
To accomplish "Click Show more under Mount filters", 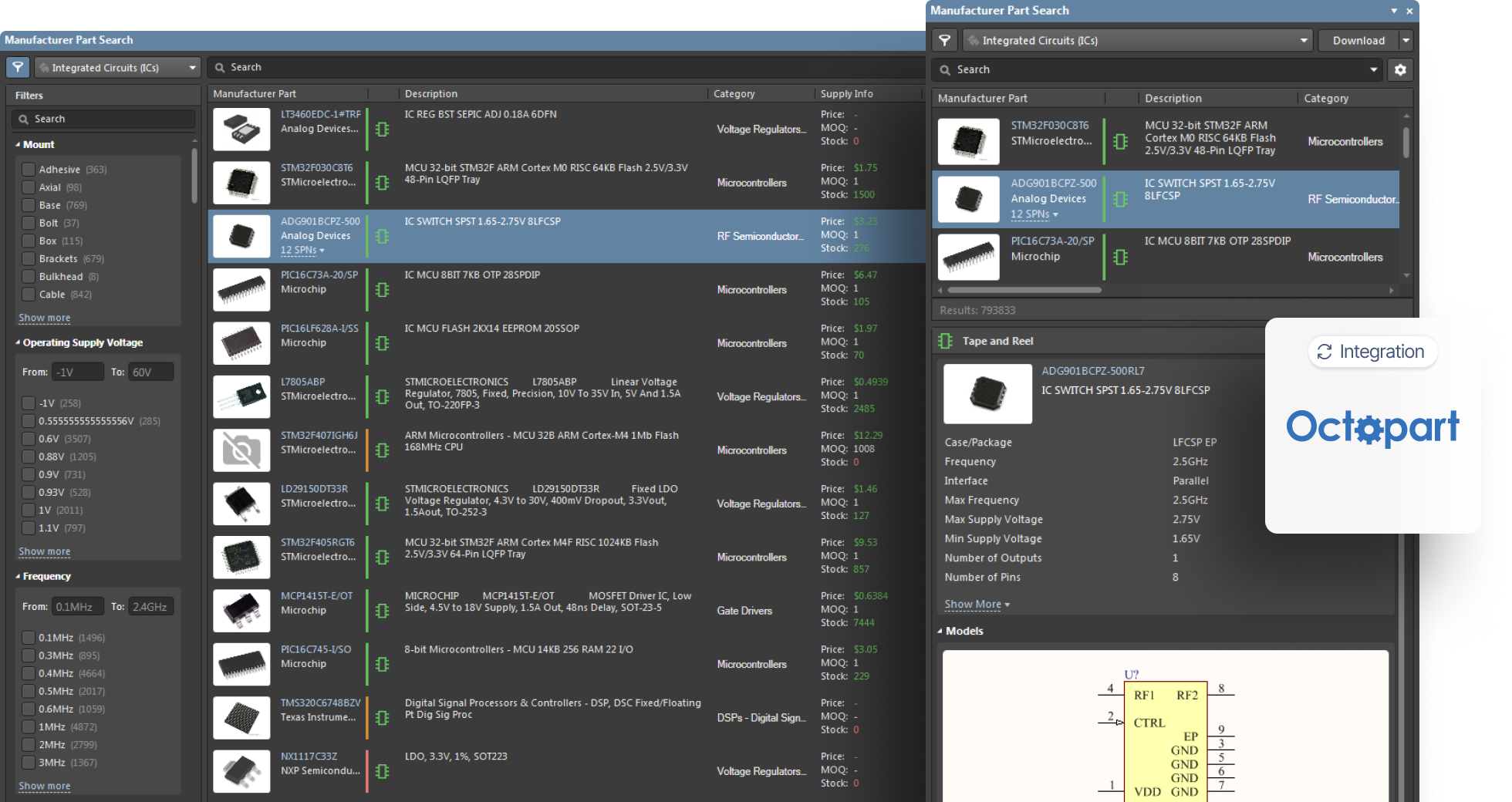I will [44, 318].
